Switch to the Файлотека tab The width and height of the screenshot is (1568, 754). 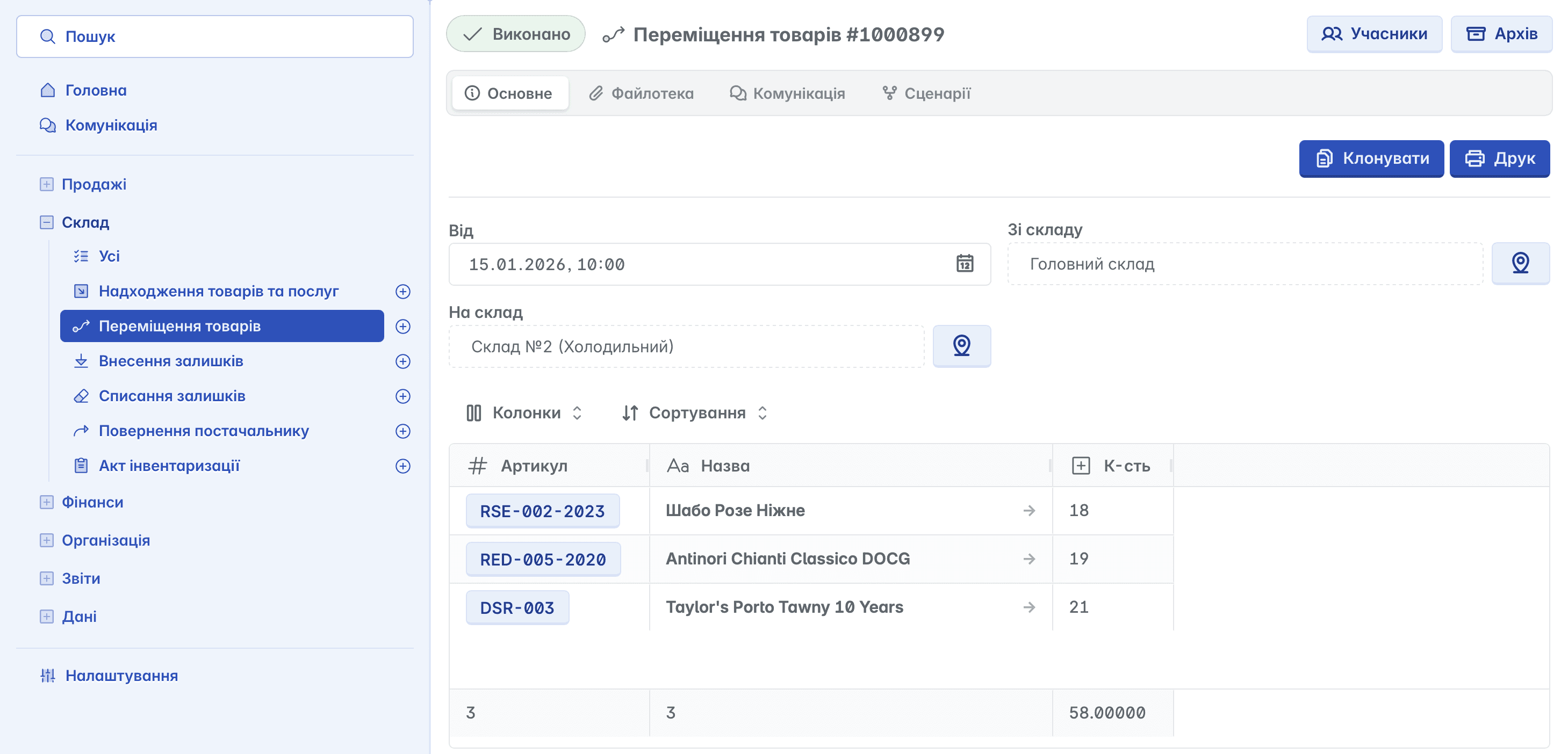pos(641,93)
